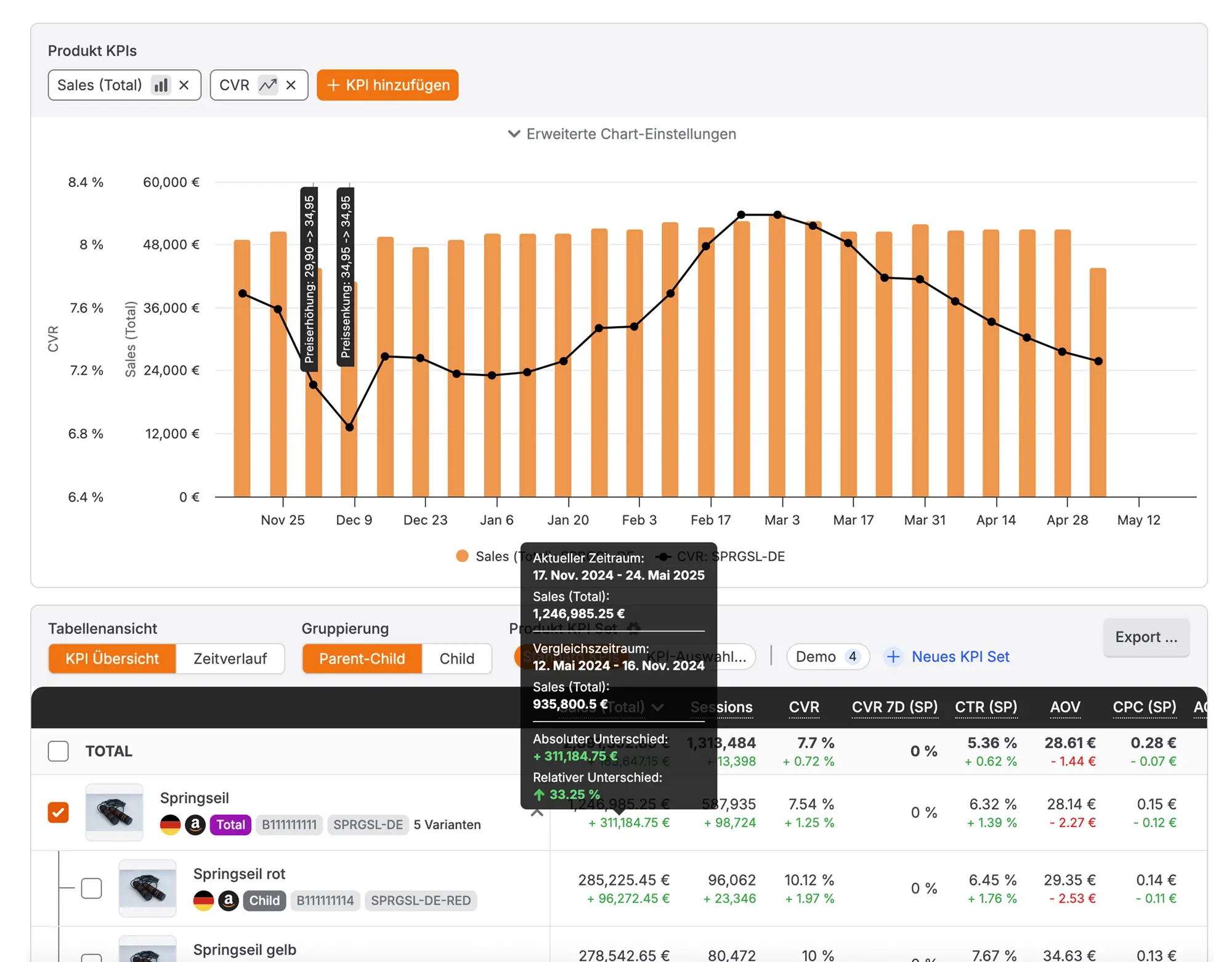Image resolution: width=1232 pixels, height=962 pixels.
Task: Click German flag icon on Springseil rot
Action: tap(203, 900)
